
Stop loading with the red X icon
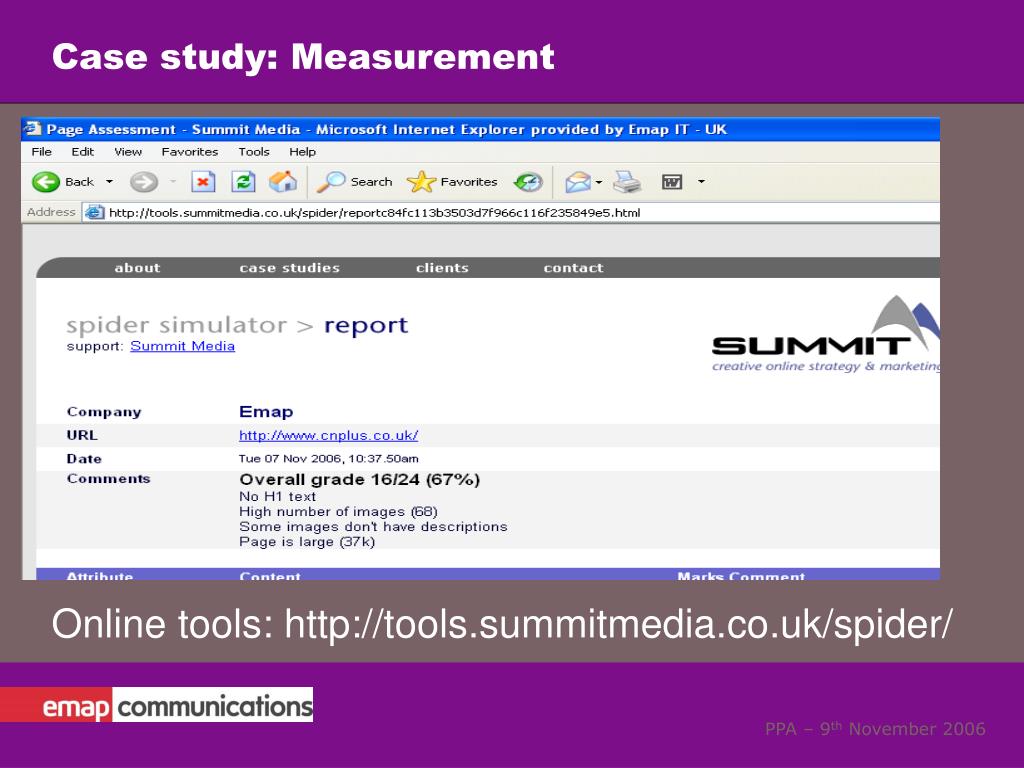[203, 182]
